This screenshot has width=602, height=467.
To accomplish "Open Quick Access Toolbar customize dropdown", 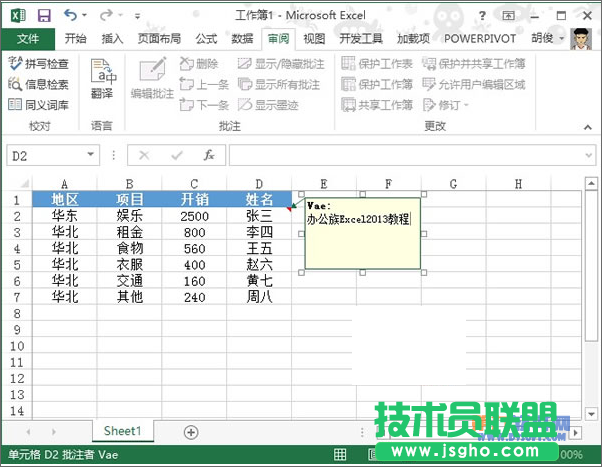I will click(137, 16).
